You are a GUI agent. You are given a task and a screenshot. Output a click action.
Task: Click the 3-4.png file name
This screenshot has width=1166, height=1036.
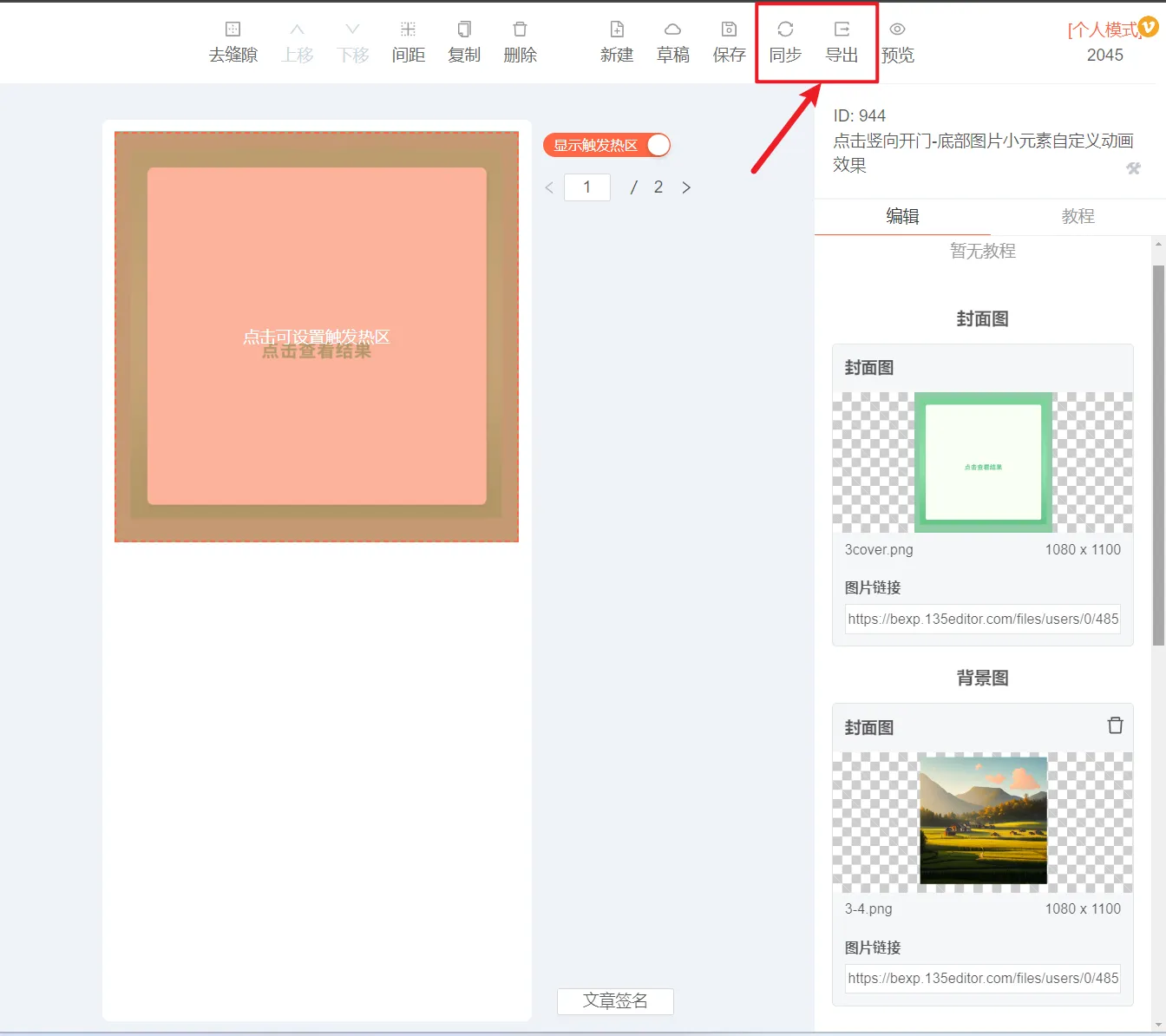pyautogui.click(x=868, y=909)
